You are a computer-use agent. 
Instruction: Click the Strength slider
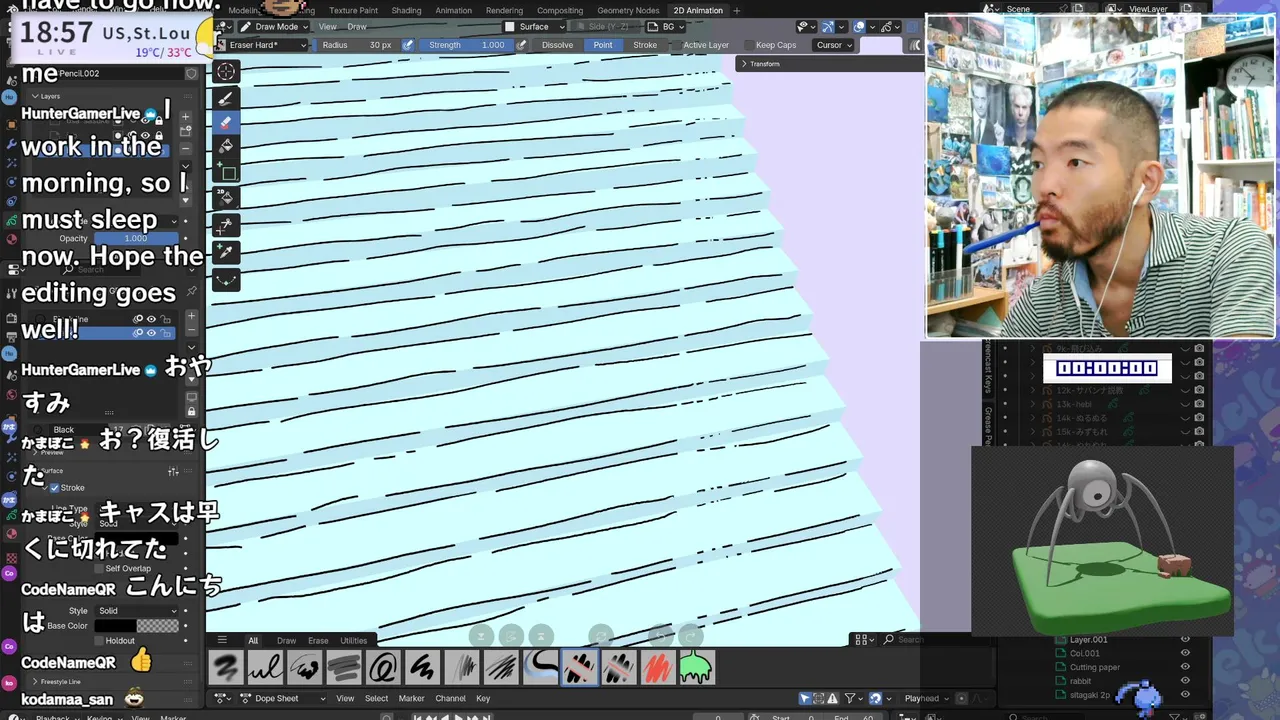(x=467, y=45)
